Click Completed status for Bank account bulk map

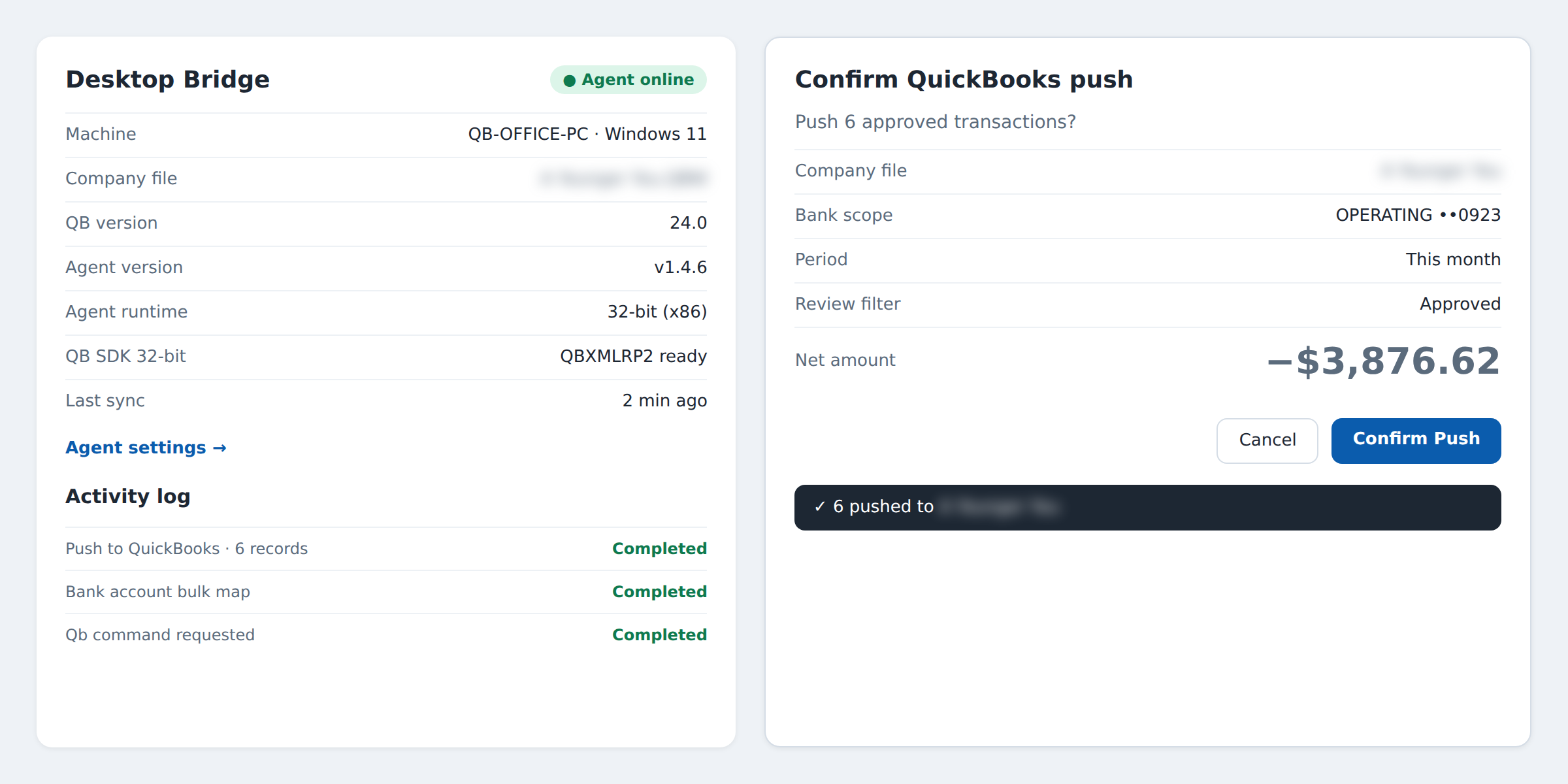[x=659, y=592]
